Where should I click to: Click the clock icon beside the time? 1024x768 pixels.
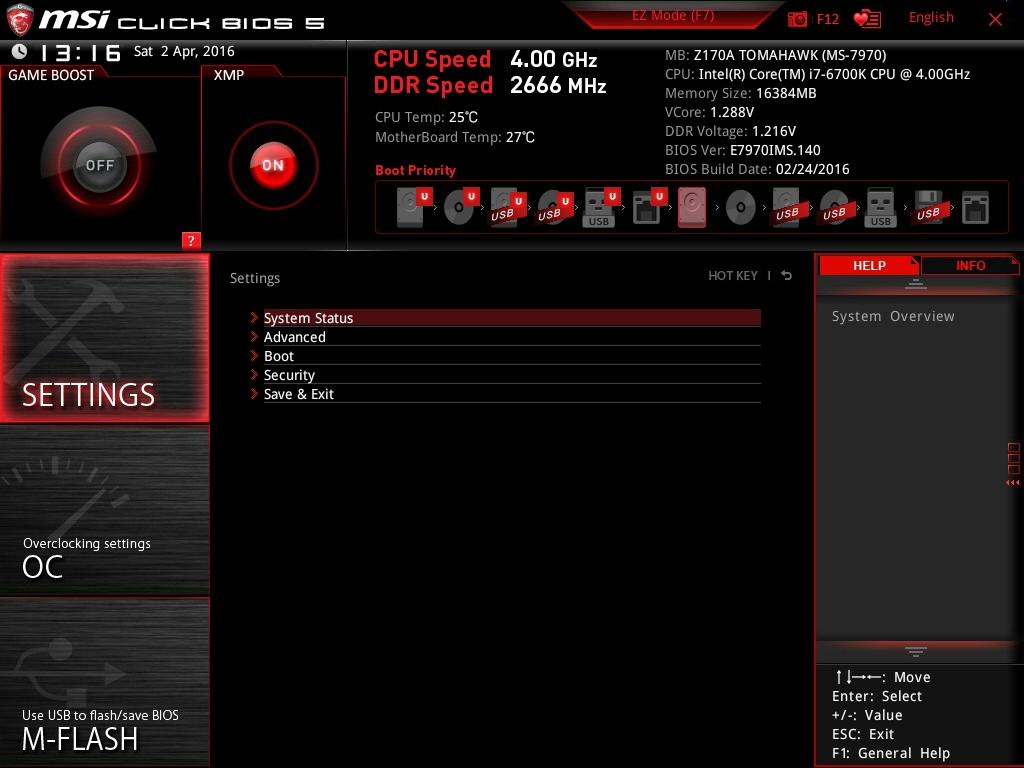pos(19,51)
